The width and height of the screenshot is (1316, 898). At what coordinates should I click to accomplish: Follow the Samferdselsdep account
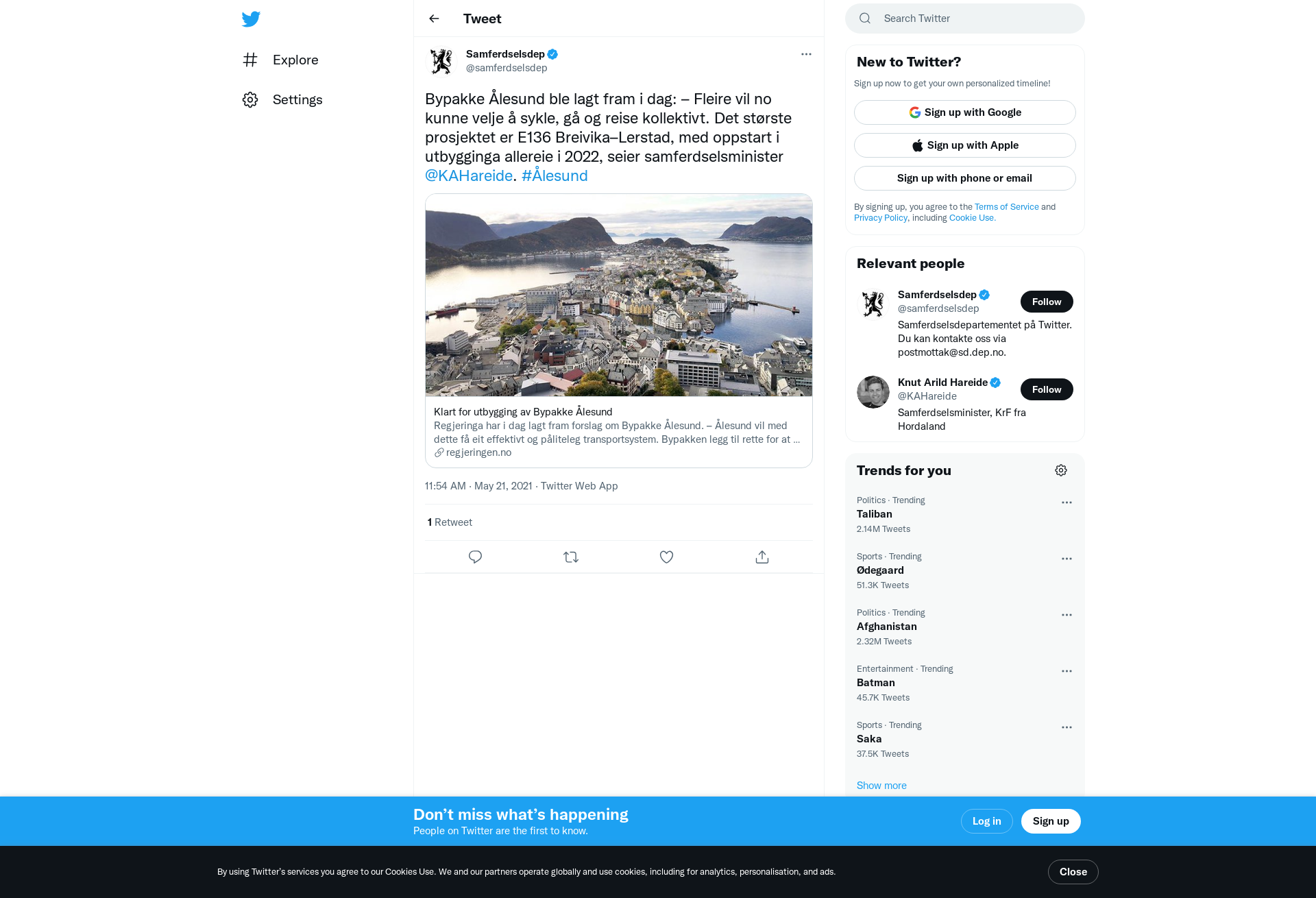1047,302
